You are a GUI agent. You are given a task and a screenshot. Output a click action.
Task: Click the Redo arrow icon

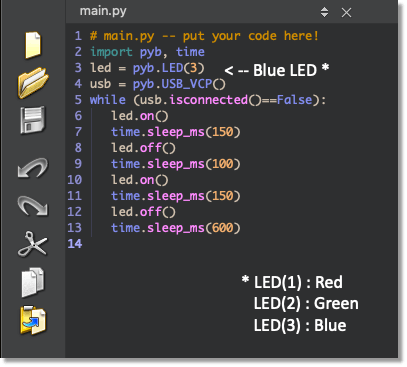coord(33,205)
